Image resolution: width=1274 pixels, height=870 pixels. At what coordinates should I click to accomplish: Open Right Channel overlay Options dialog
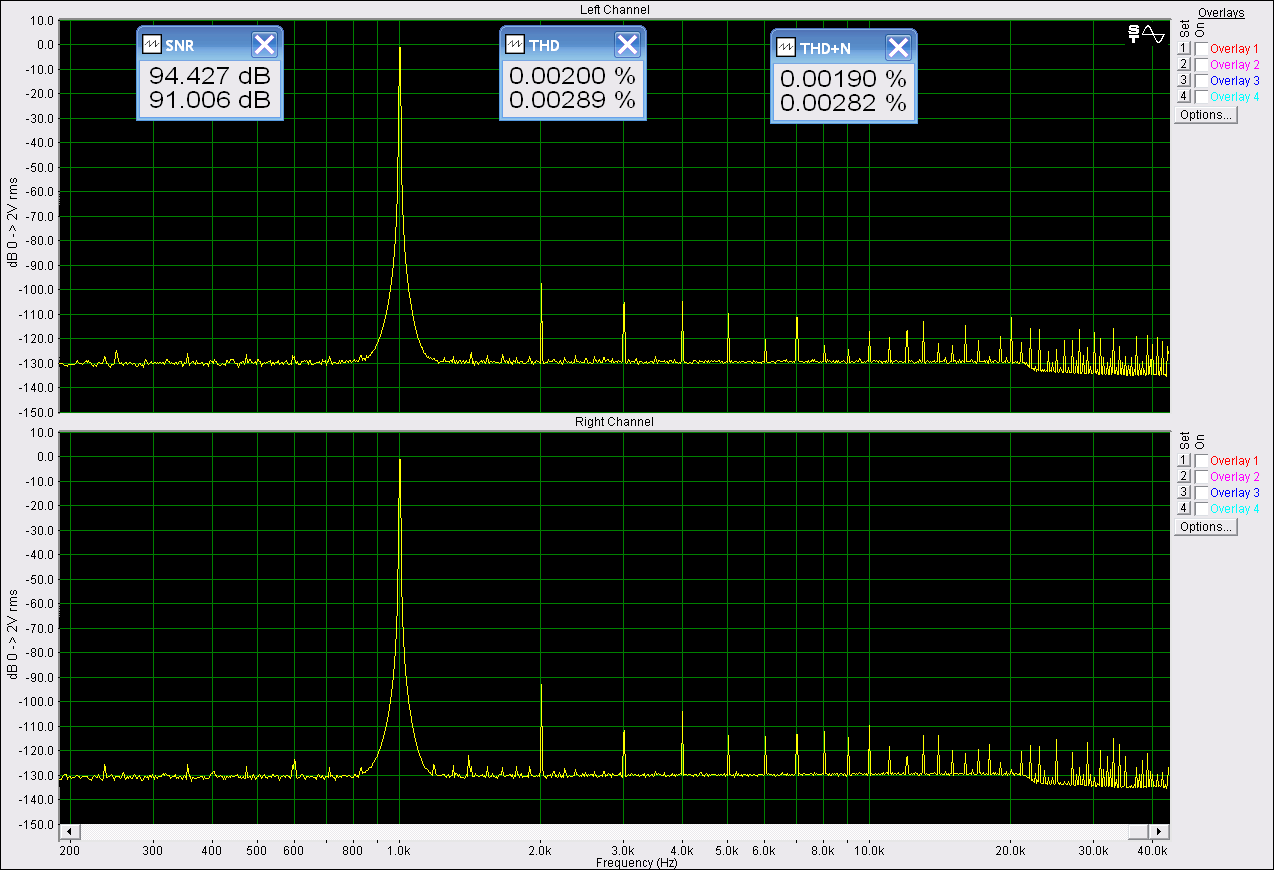pos(1206,527)
